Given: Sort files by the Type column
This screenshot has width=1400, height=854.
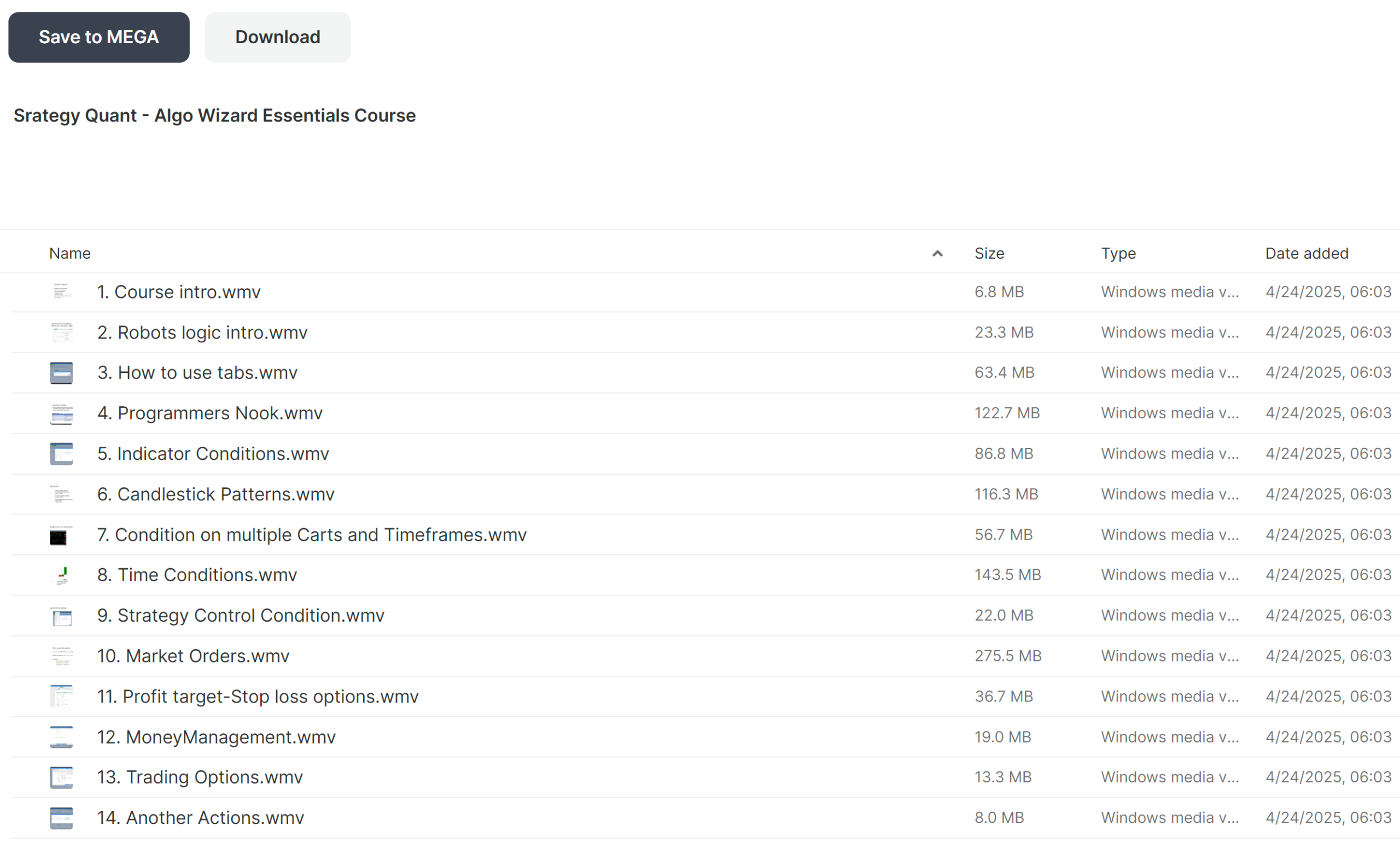Looking at the screenshot, I should point(1118,254).
